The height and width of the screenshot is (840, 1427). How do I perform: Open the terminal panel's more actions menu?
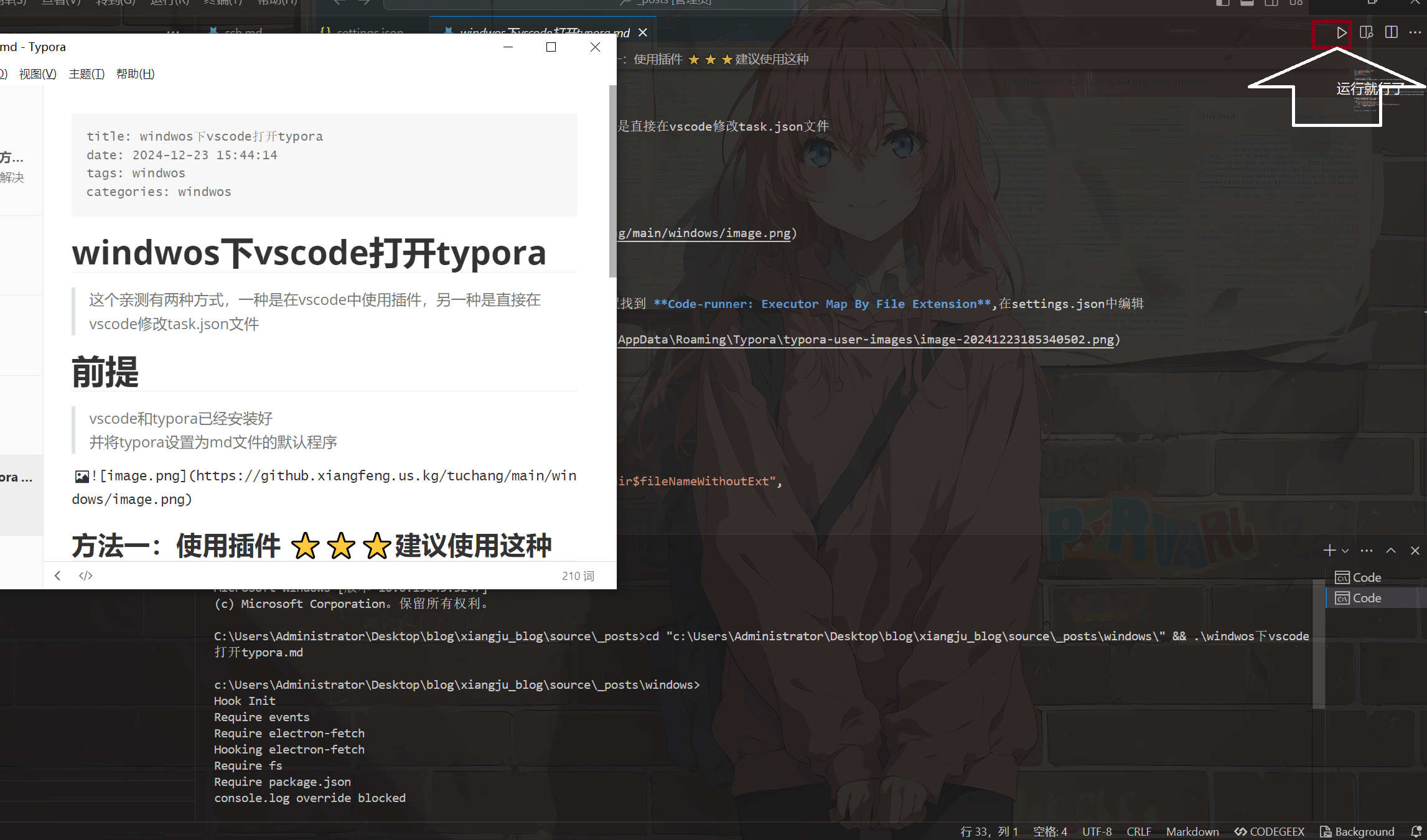click(x=1367, y=550)
